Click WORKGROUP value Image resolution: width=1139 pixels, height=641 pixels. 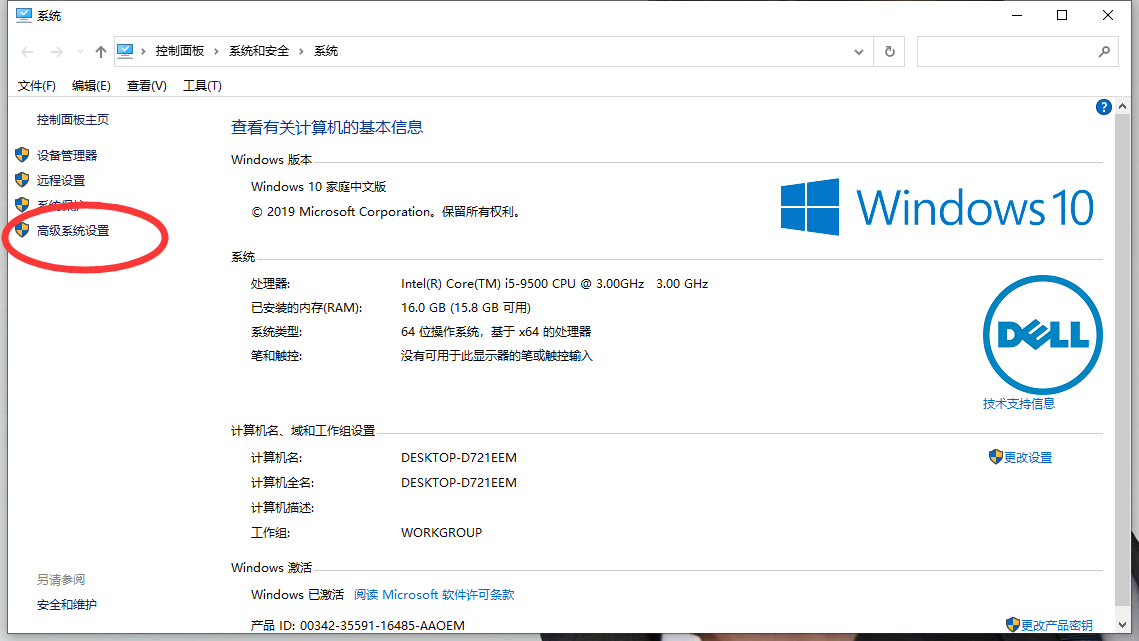[x=441, y=533]
